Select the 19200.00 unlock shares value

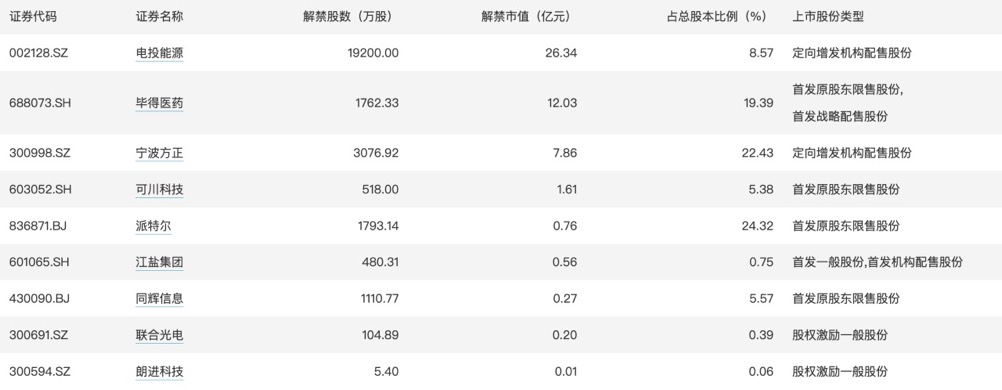click(x=373, y=53)
